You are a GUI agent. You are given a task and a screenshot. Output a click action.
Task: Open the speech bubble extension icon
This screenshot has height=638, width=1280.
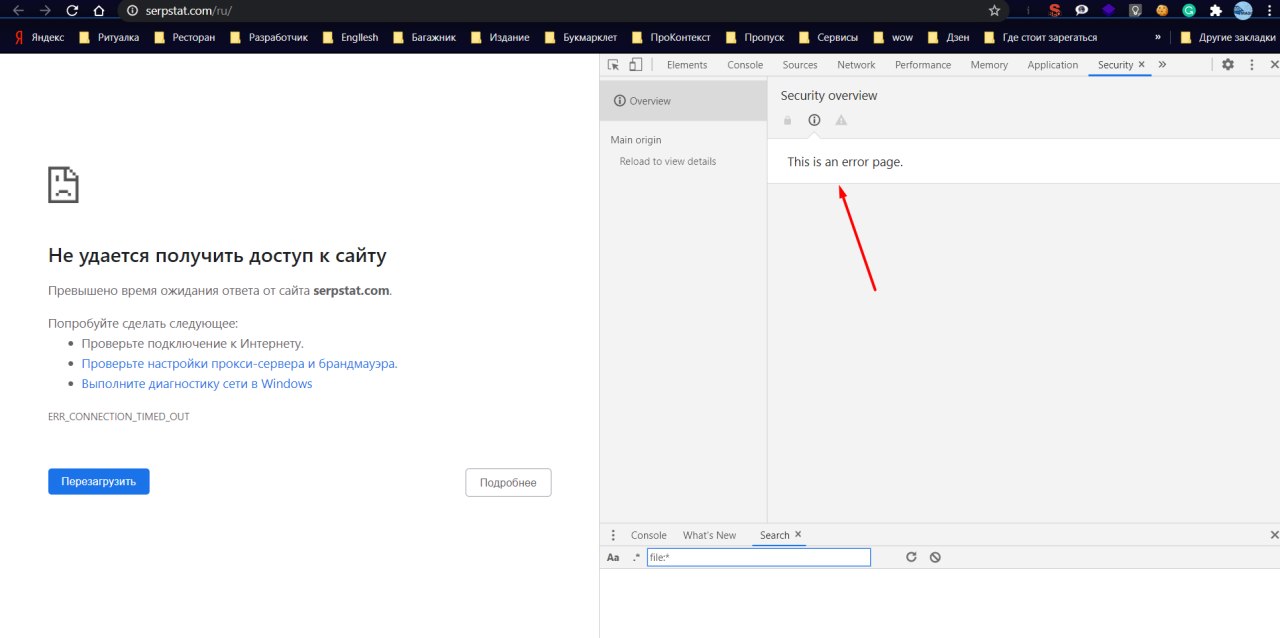point(1082,10)
